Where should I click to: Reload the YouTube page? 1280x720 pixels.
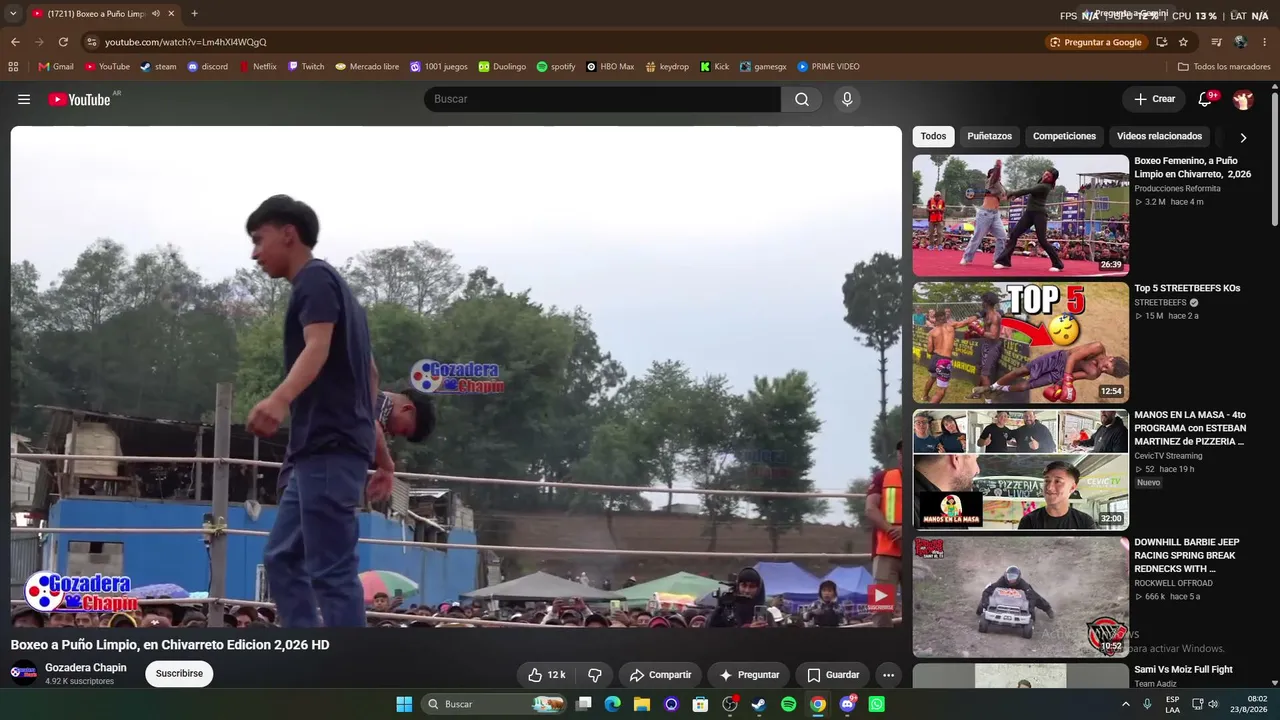tap(63, 42)
